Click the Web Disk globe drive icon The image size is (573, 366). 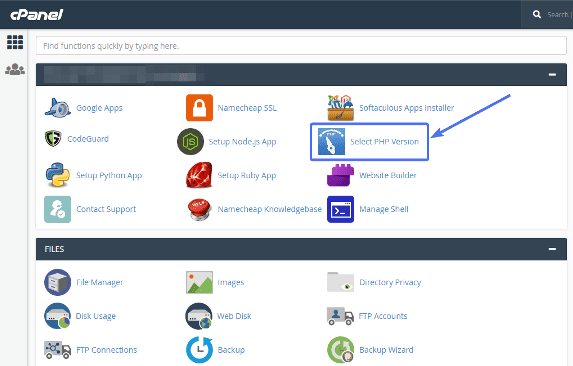pos(199,316)
